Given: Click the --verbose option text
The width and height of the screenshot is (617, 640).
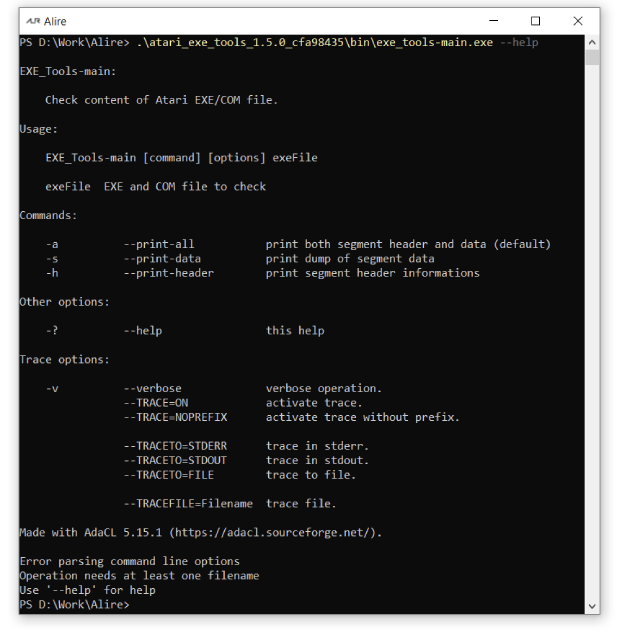Looking at the screenshot, I should [153, 388].
